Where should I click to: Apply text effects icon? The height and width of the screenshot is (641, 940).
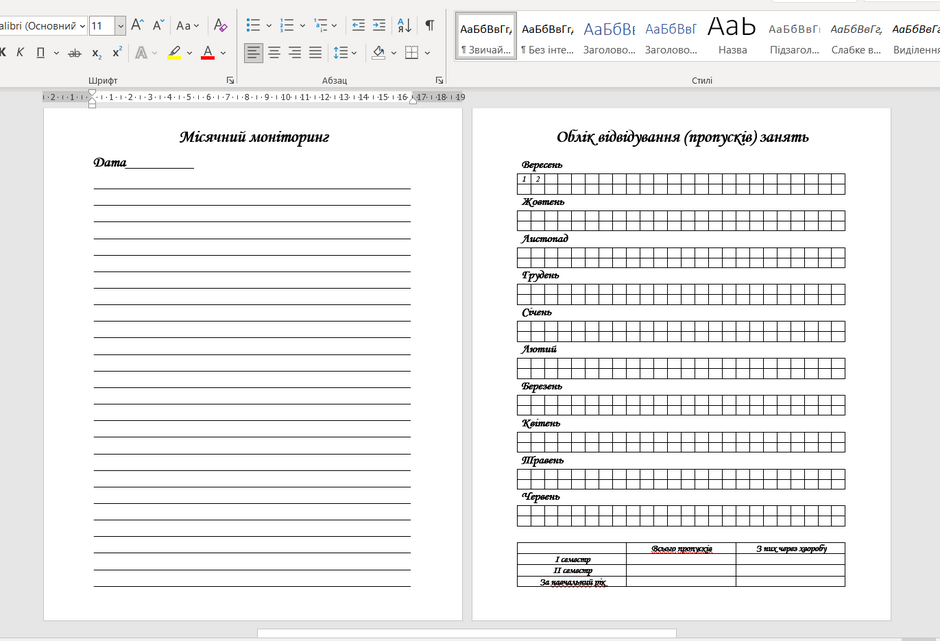pos(141,53)
